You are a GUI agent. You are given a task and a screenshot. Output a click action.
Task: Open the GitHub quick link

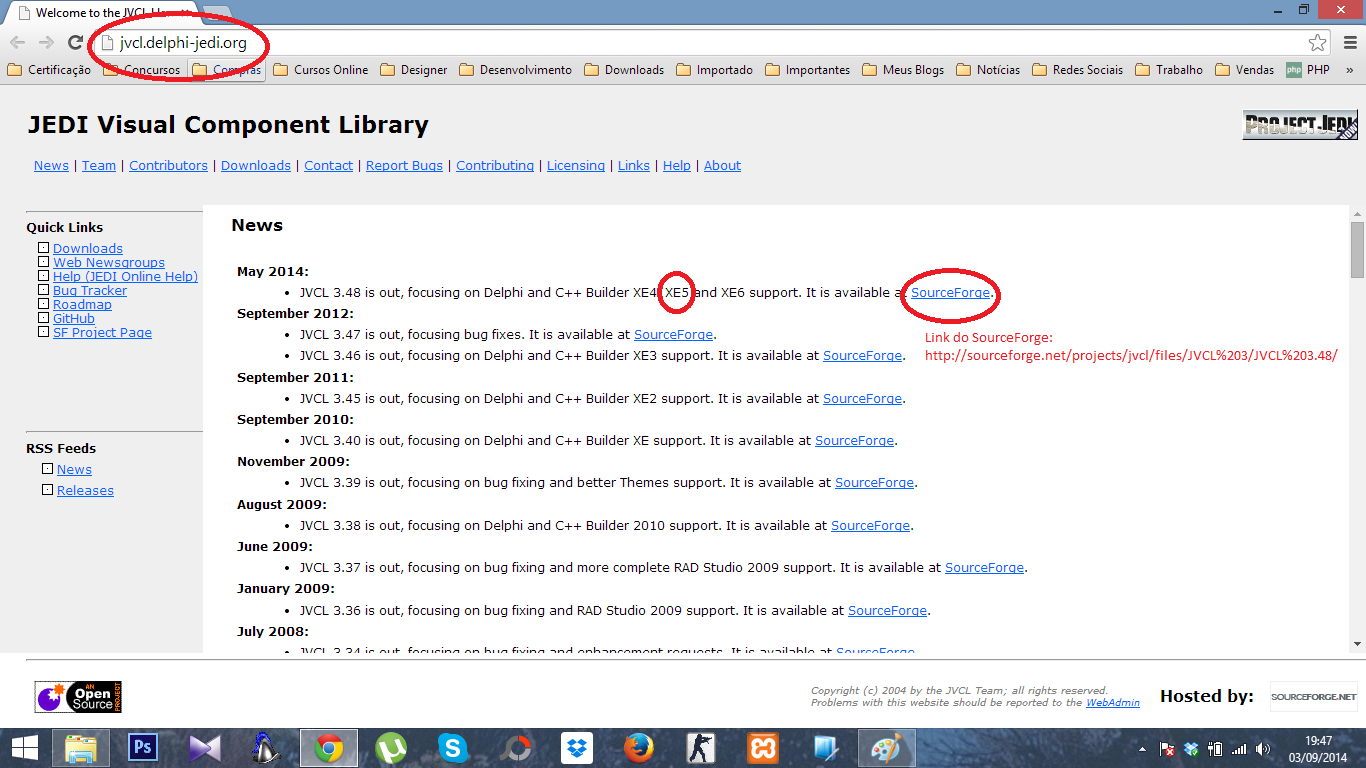click(74, 319)
